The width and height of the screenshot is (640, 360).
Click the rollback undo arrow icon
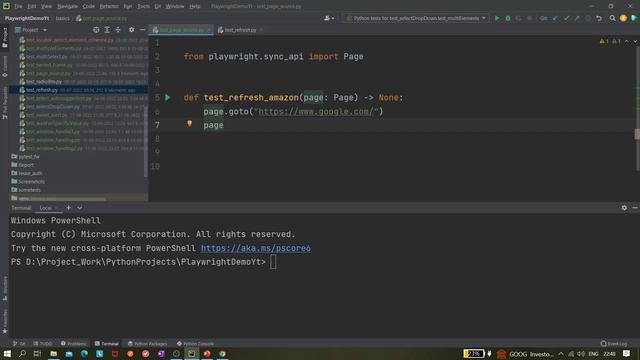click(599, 18)
